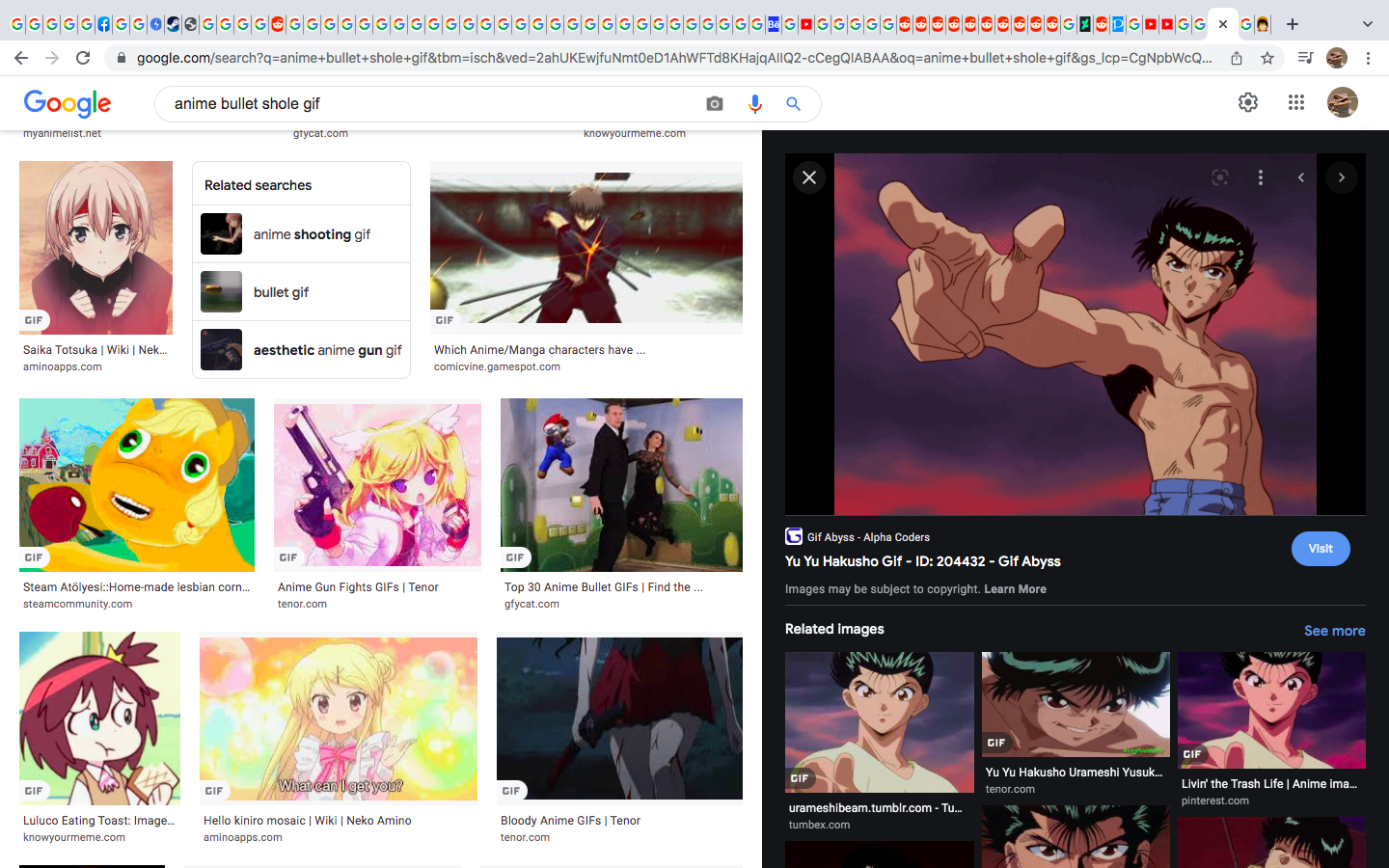The image size is (1389, 868).
Task: Reload the current page
Action: point(83,58)
